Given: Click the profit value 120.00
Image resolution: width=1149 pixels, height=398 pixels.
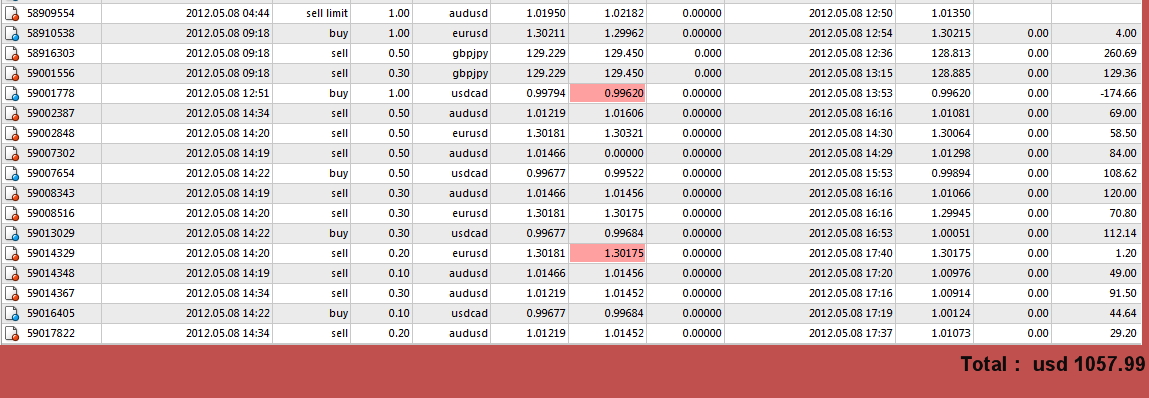Looking at the screenshot, I should 1120,193.
